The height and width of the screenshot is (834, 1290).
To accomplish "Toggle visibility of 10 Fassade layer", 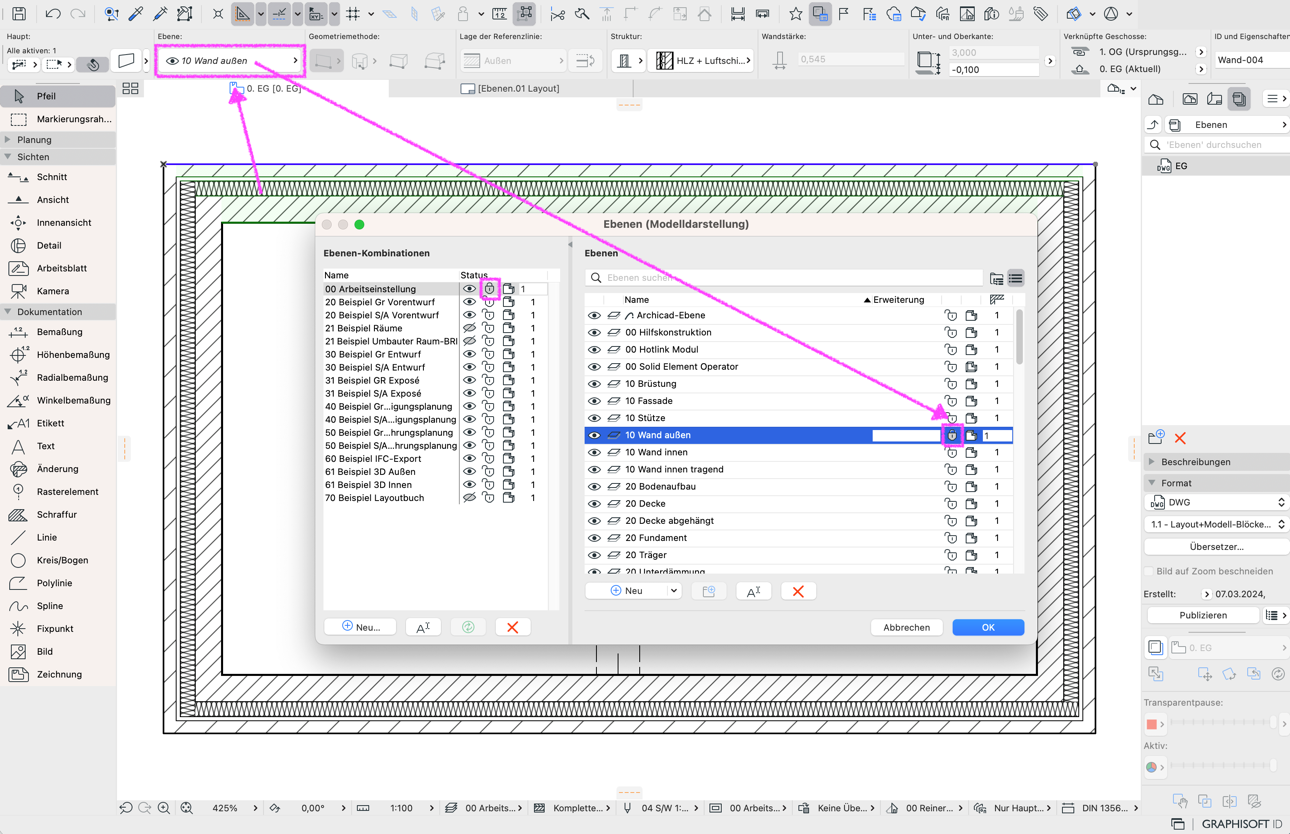I will coord(594,401).
